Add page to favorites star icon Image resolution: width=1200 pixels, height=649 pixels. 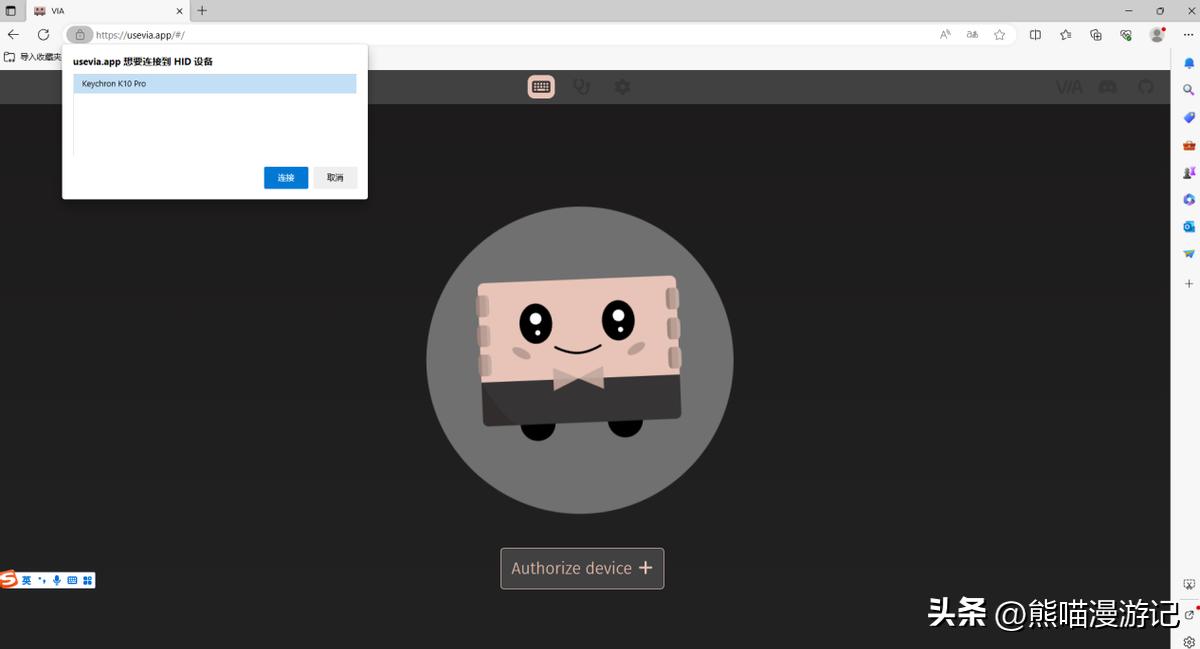pyautogui.click(x=999, y=34)
